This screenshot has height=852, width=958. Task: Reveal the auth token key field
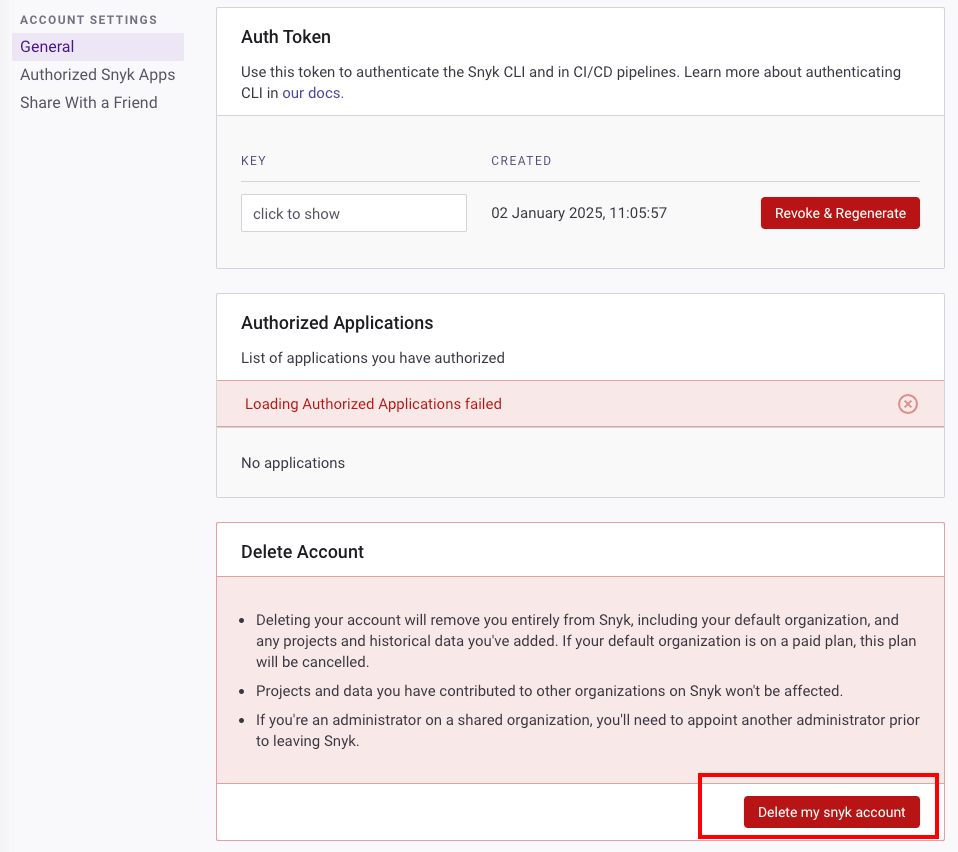click(354, 213)
